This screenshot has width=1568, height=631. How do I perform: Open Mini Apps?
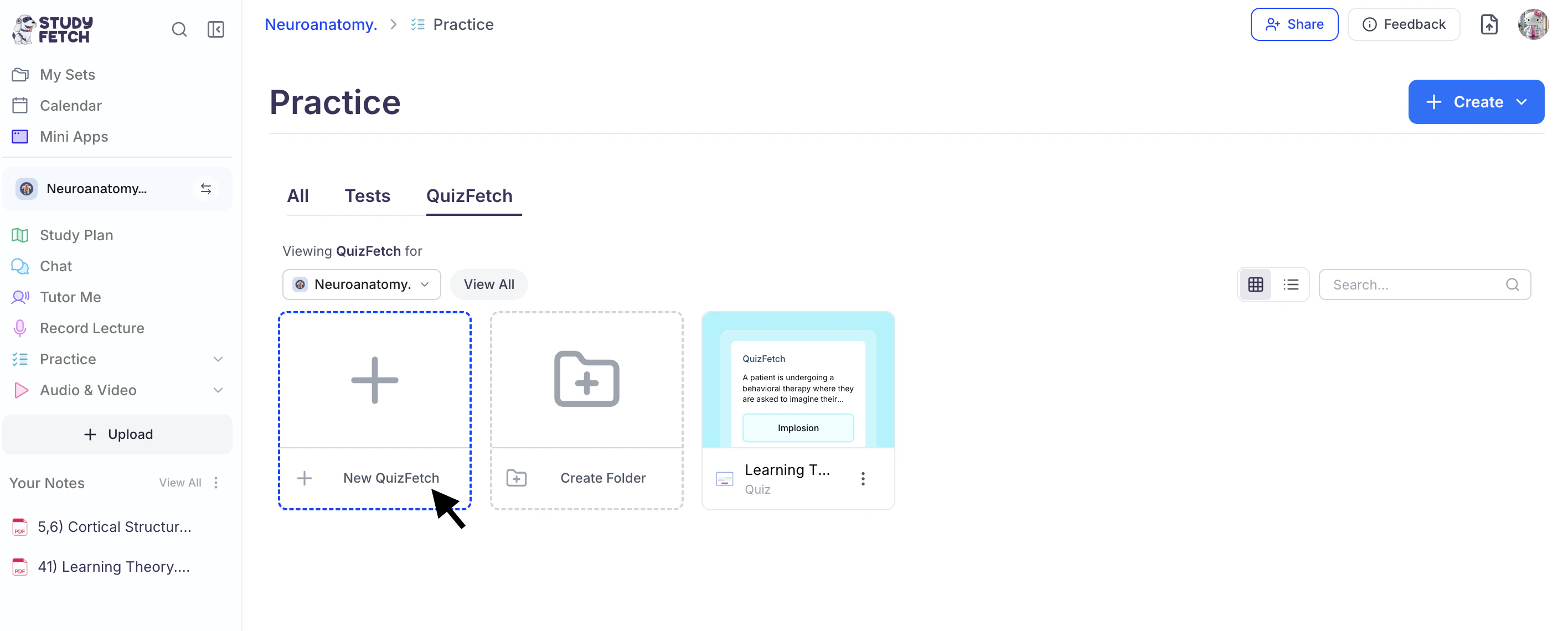point(74,136)
